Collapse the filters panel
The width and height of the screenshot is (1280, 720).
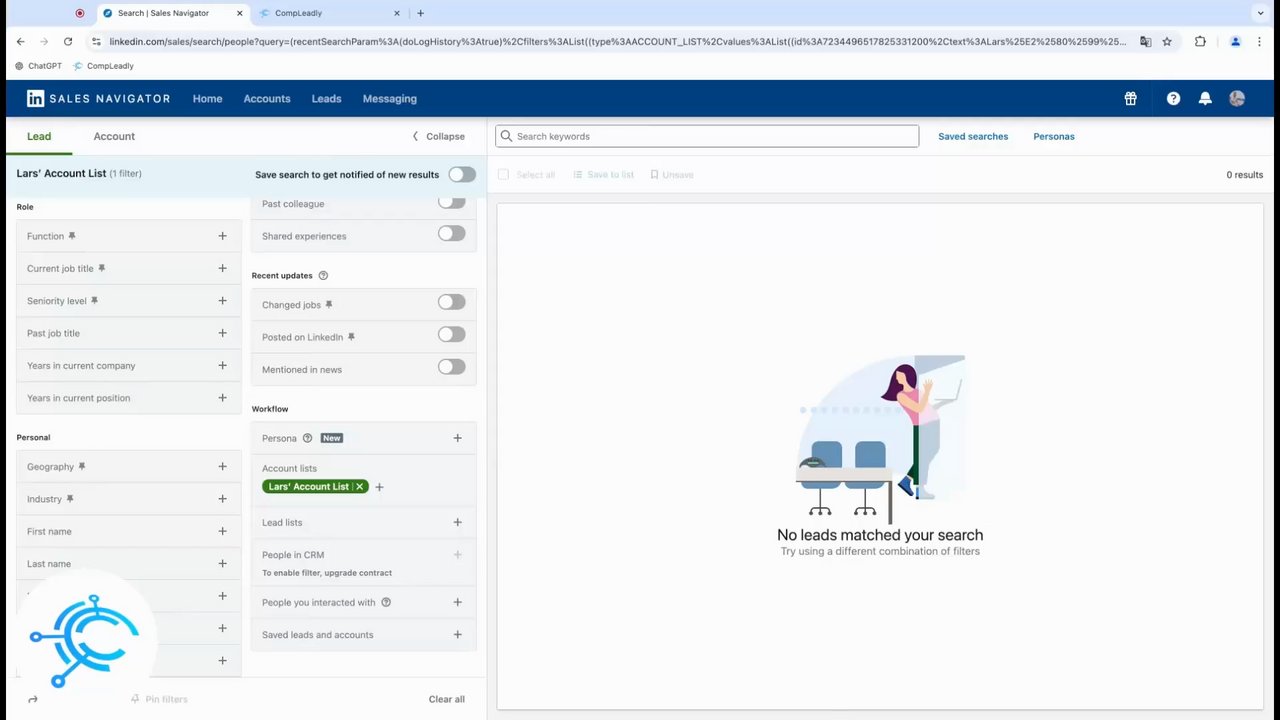coord(439,137)
